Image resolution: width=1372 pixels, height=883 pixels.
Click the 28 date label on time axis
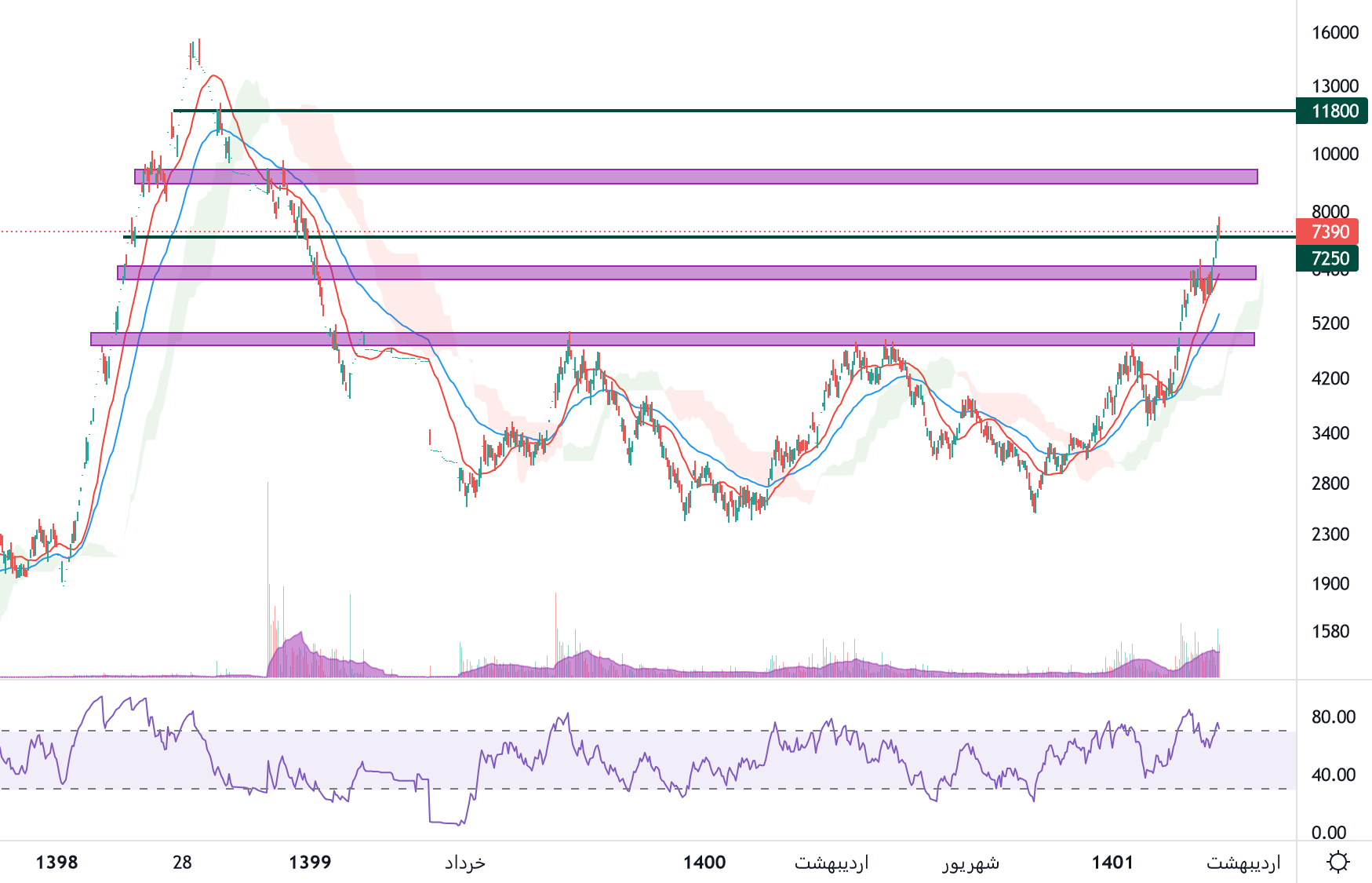click(x=182, y=863)
